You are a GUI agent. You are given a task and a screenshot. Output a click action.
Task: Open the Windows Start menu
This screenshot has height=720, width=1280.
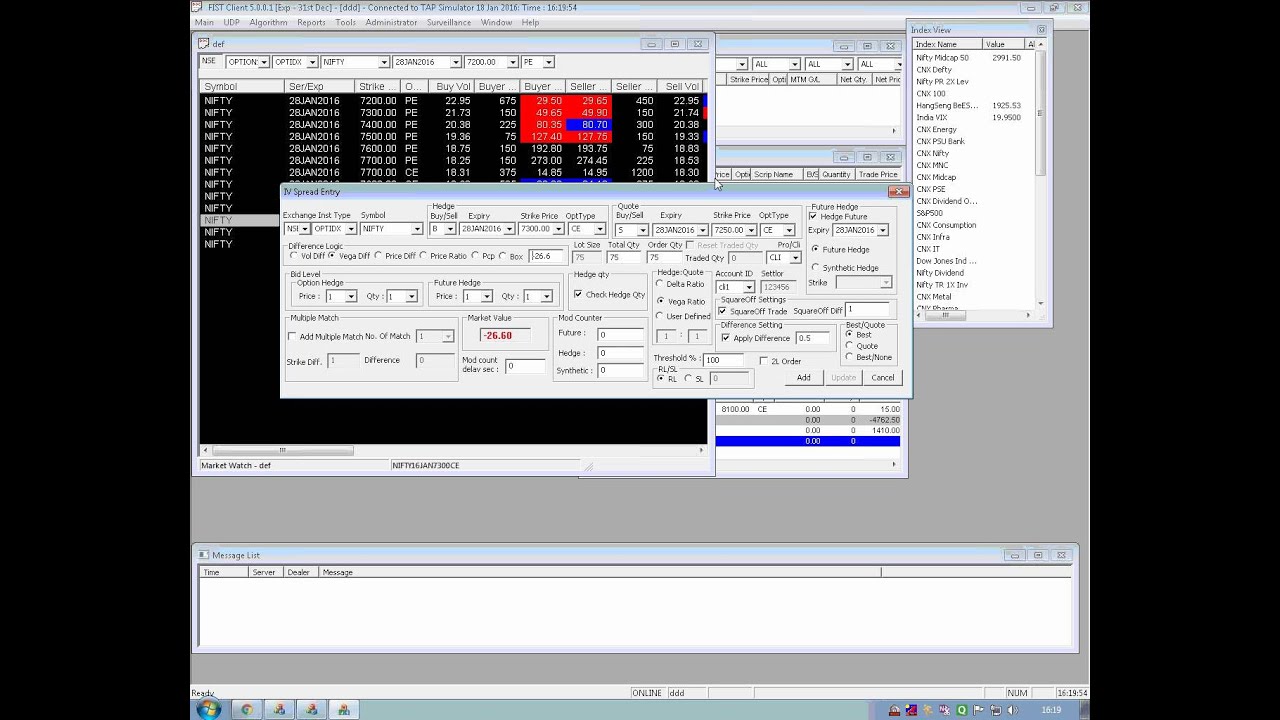(x=209, y=709)
